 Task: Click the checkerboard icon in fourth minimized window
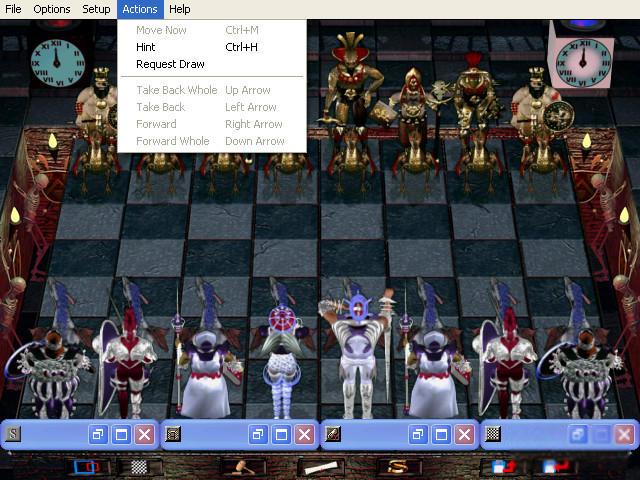tap(493, 434)
